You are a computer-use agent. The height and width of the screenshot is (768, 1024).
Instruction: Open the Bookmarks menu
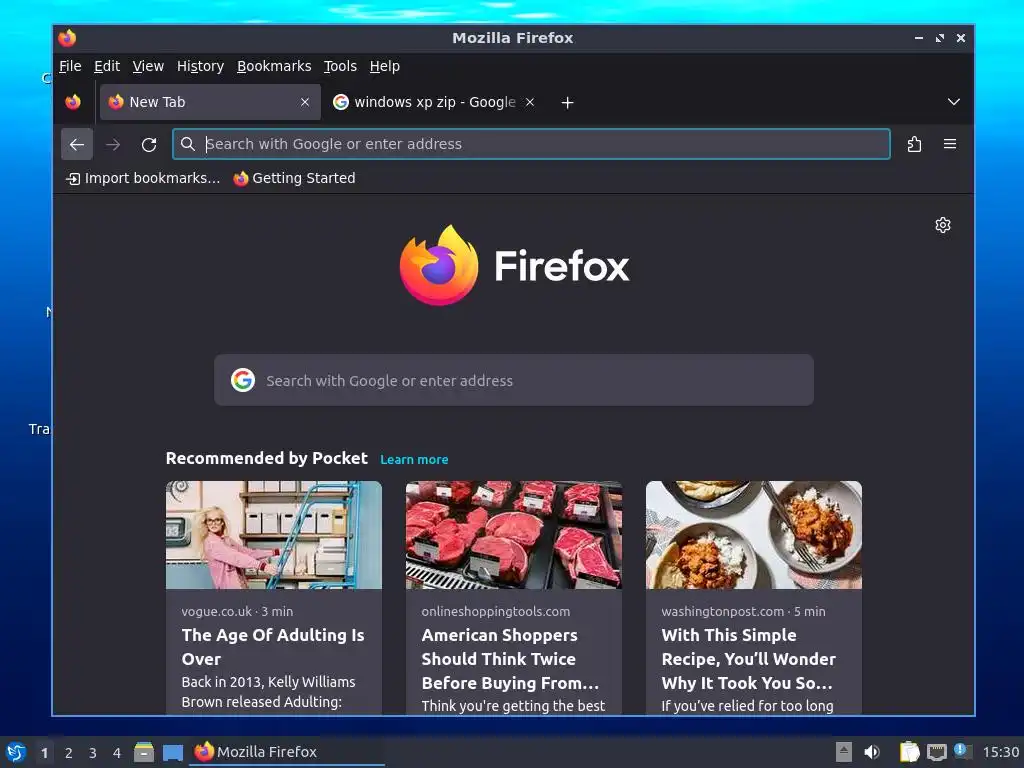[x=274, y=67]
